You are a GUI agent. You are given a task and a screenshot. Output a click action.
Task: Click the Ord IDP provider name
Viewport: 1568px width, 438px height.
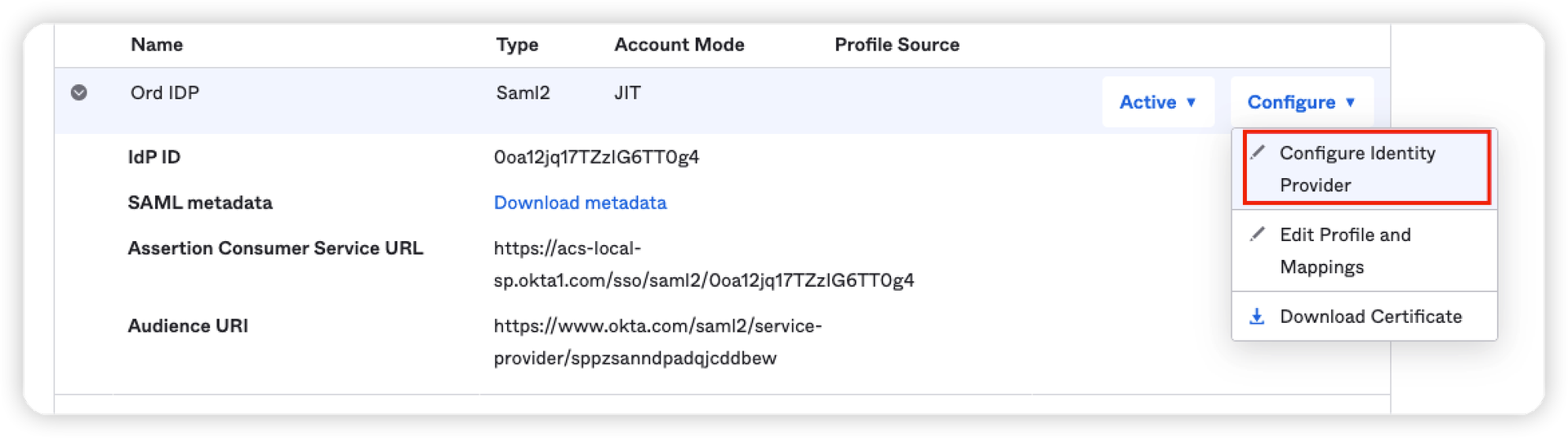(x=165, y=93)
